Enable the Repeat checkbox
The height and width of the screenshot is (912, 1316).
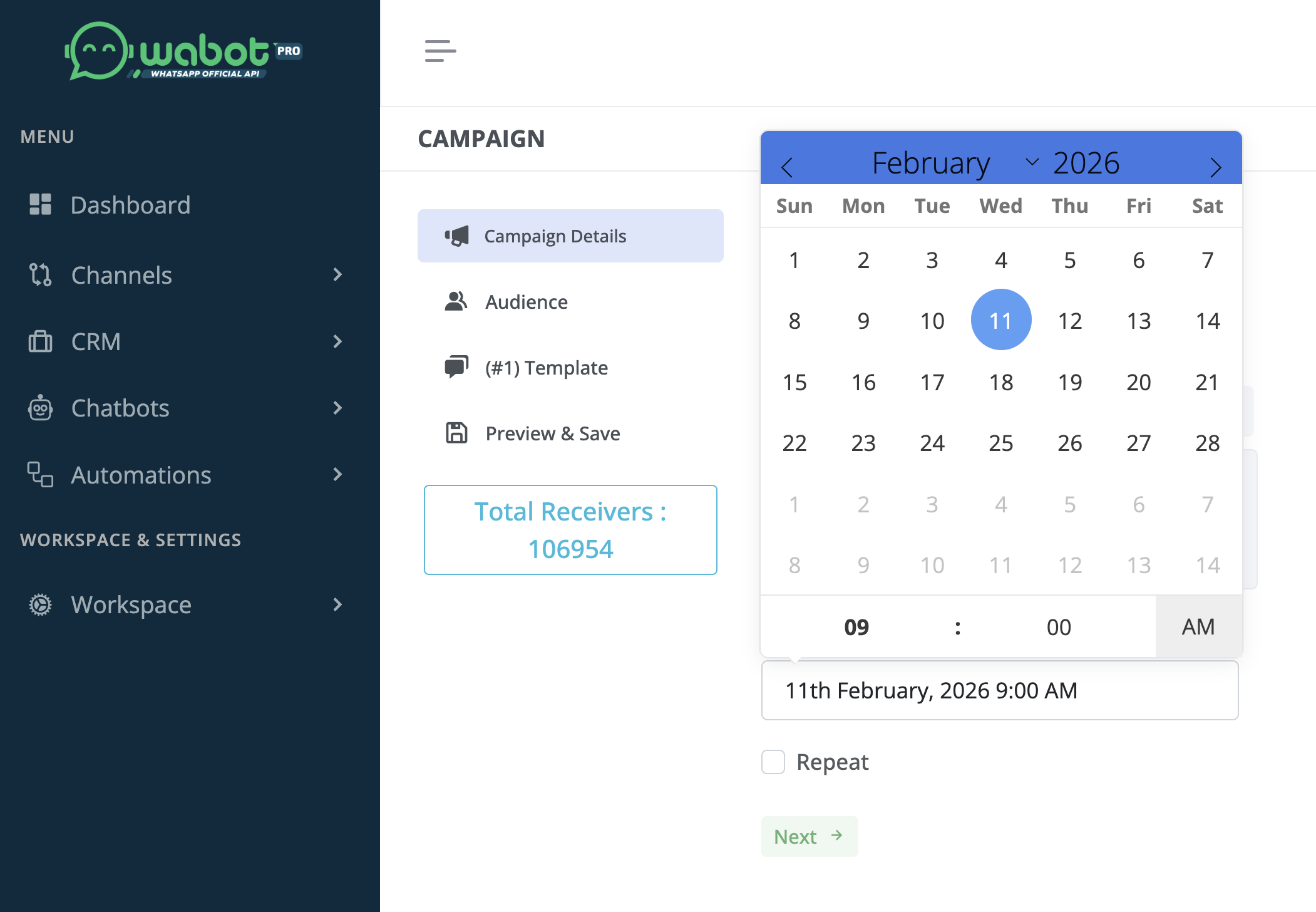tap(773, 762)
